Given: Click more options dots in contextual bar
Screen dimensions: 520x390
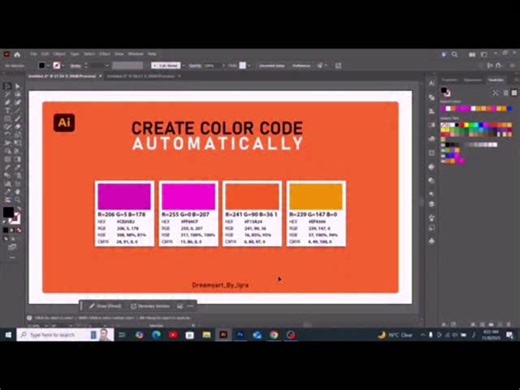Looking at the screenshot, I should tap(190, 306).
